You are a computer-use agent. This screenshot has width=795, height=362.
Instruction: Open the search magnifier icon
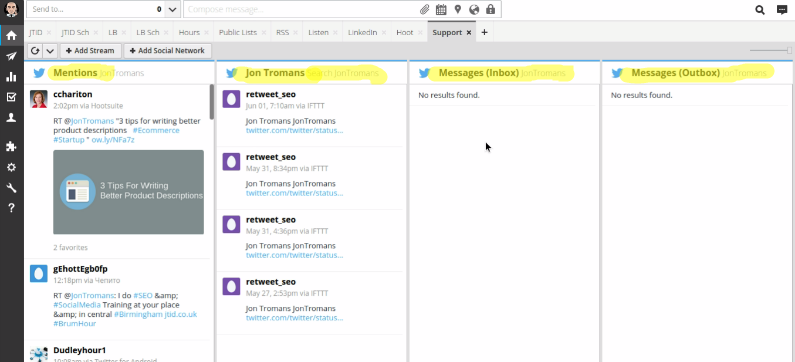click(760, 10)
